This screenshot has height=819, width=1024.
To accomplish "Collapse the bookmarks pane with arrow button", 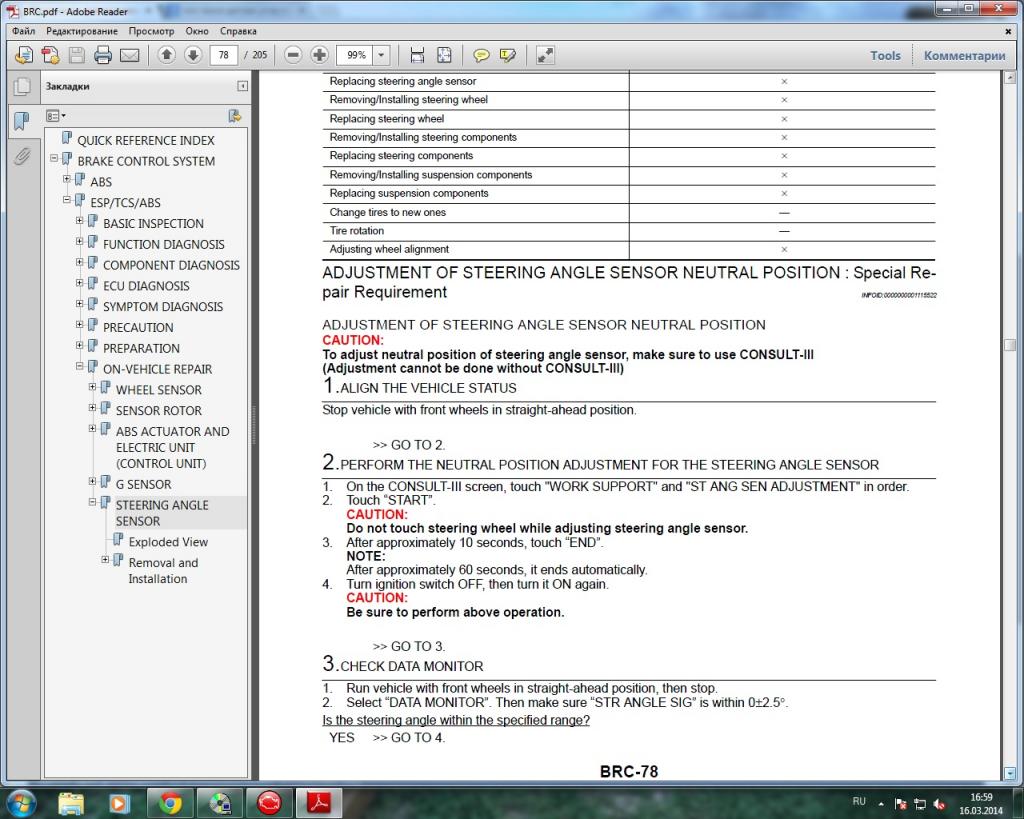I will tap(242, 87).
